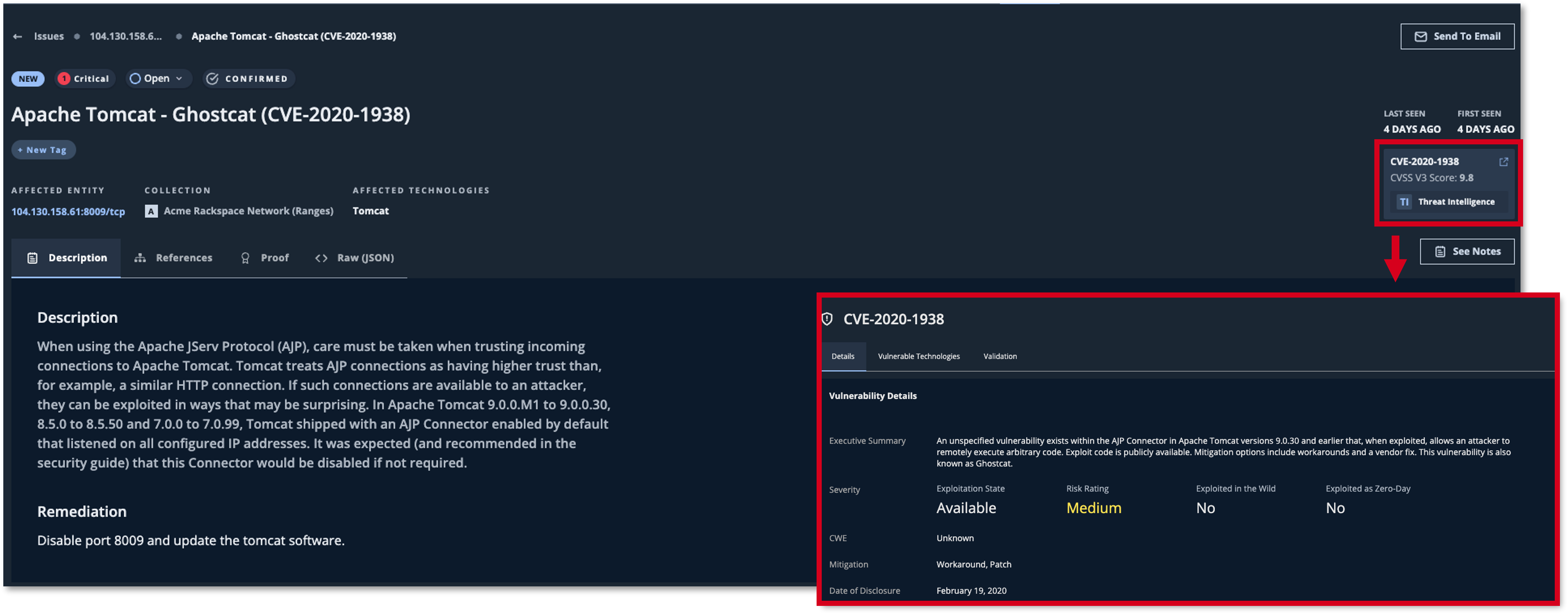Image resolution: width=1568 pixels, height=614 pixels.
Task: Click the CVE-2020-1938 card title
Action: coord(1424,161)
